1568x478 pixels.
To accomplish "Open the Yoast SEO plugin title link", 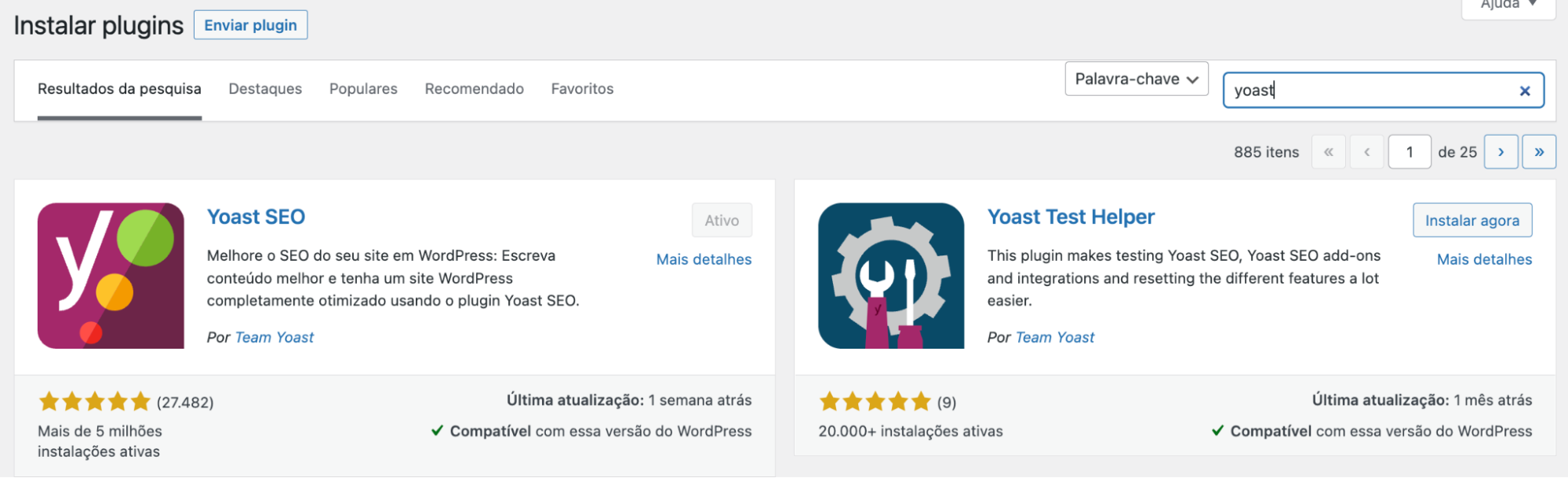I will coord(256,217).
